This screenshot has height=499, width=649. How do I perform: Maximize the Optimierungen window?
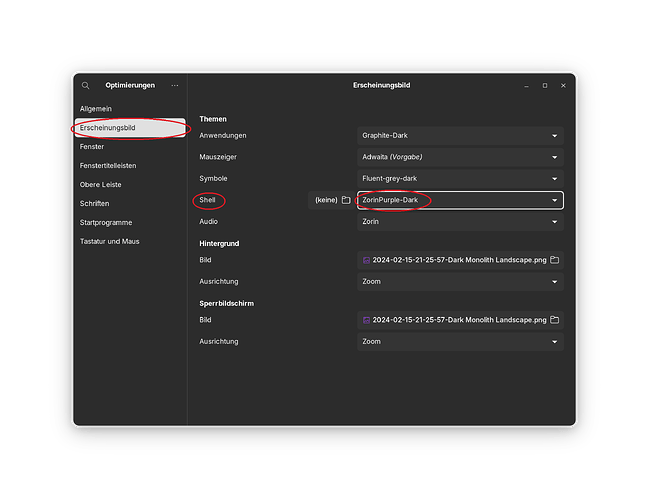[545, 86]
